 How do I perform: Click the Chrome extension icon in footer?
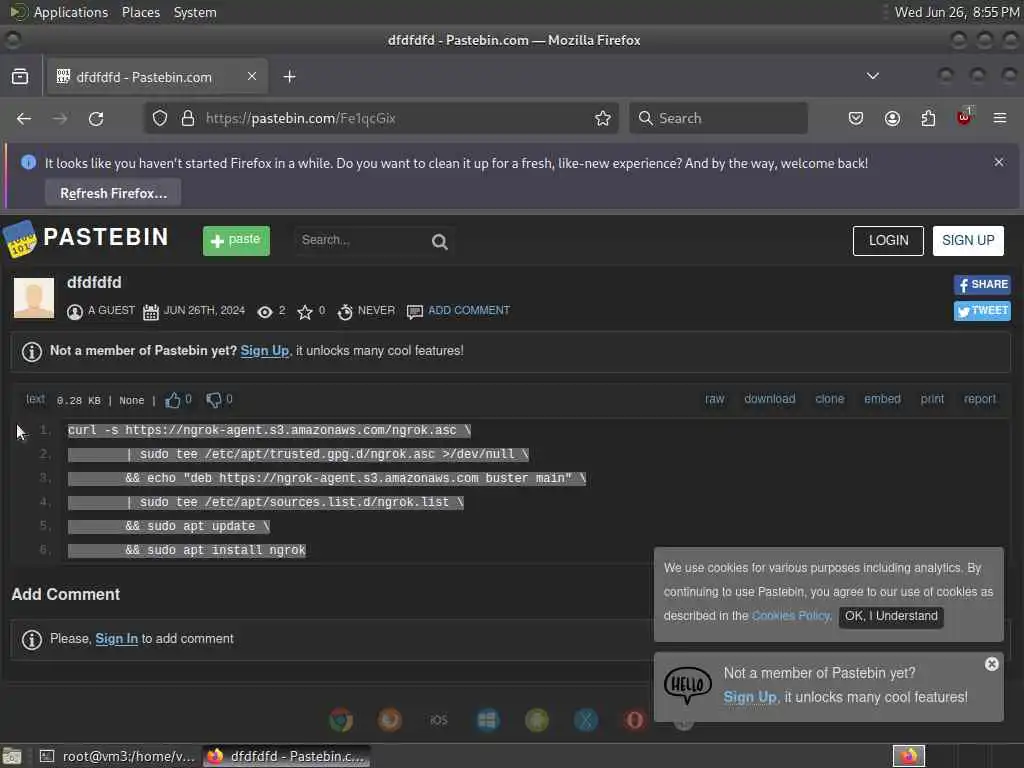click(341, 720)
